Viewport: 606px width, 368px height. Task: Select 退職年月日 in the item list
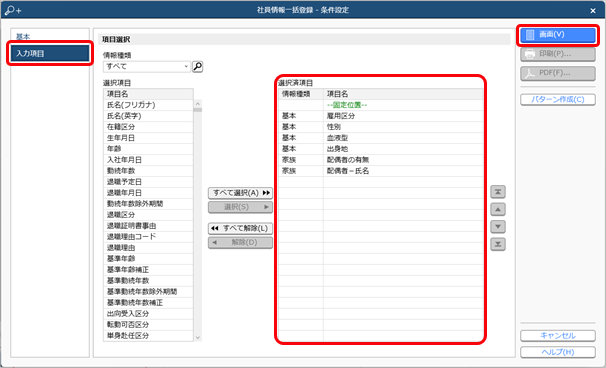(148, 193)
